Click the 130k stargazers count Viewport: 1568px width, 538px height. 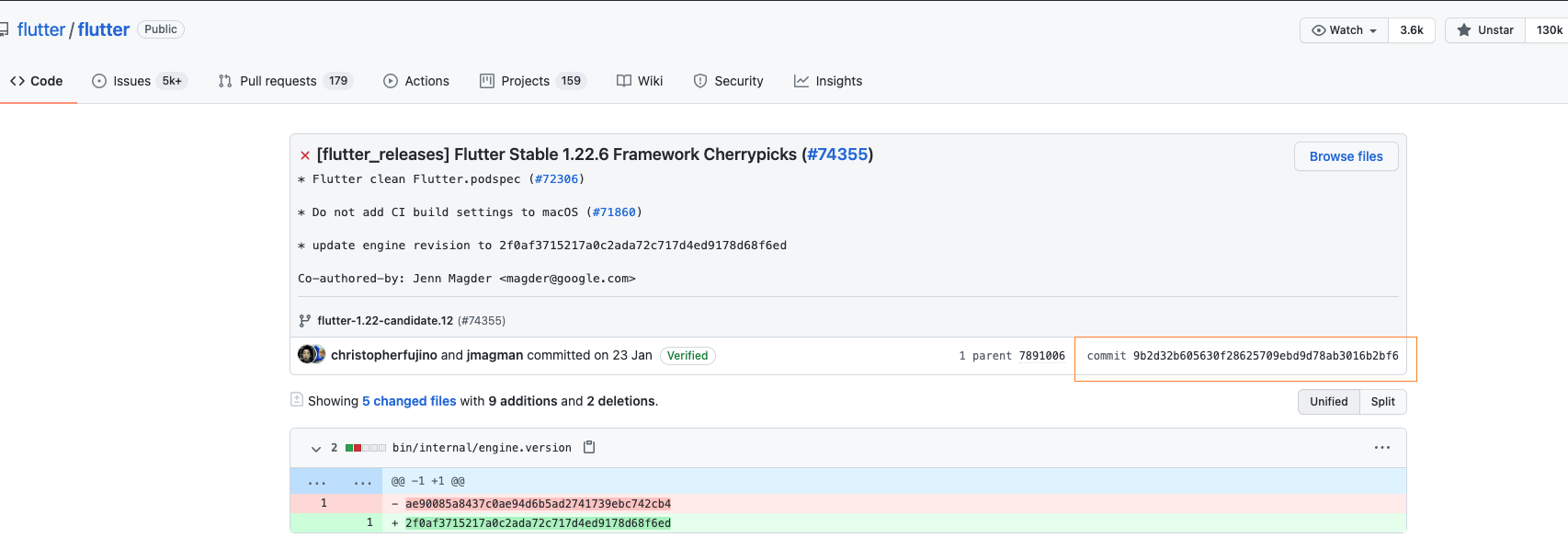pos(1549,30)
